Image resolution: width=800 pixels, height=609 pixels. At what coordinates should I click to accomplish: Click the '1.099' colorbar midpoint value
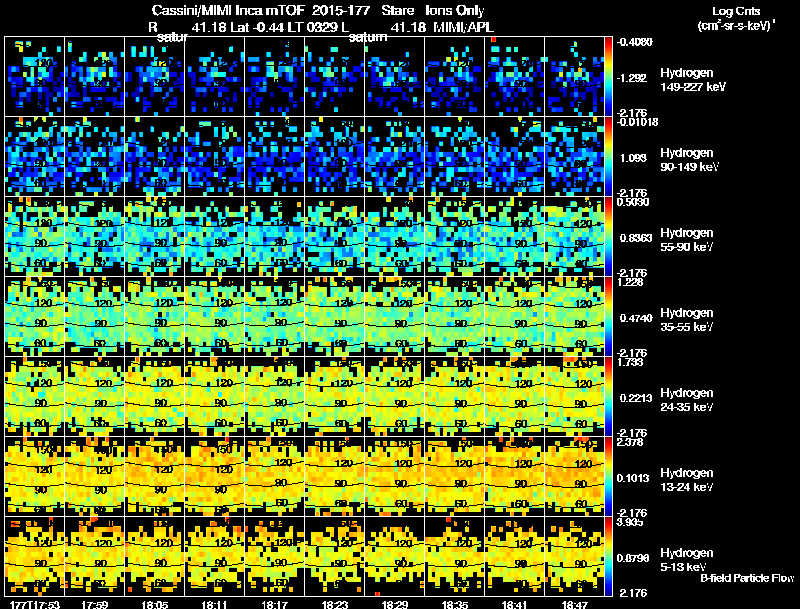633,158
